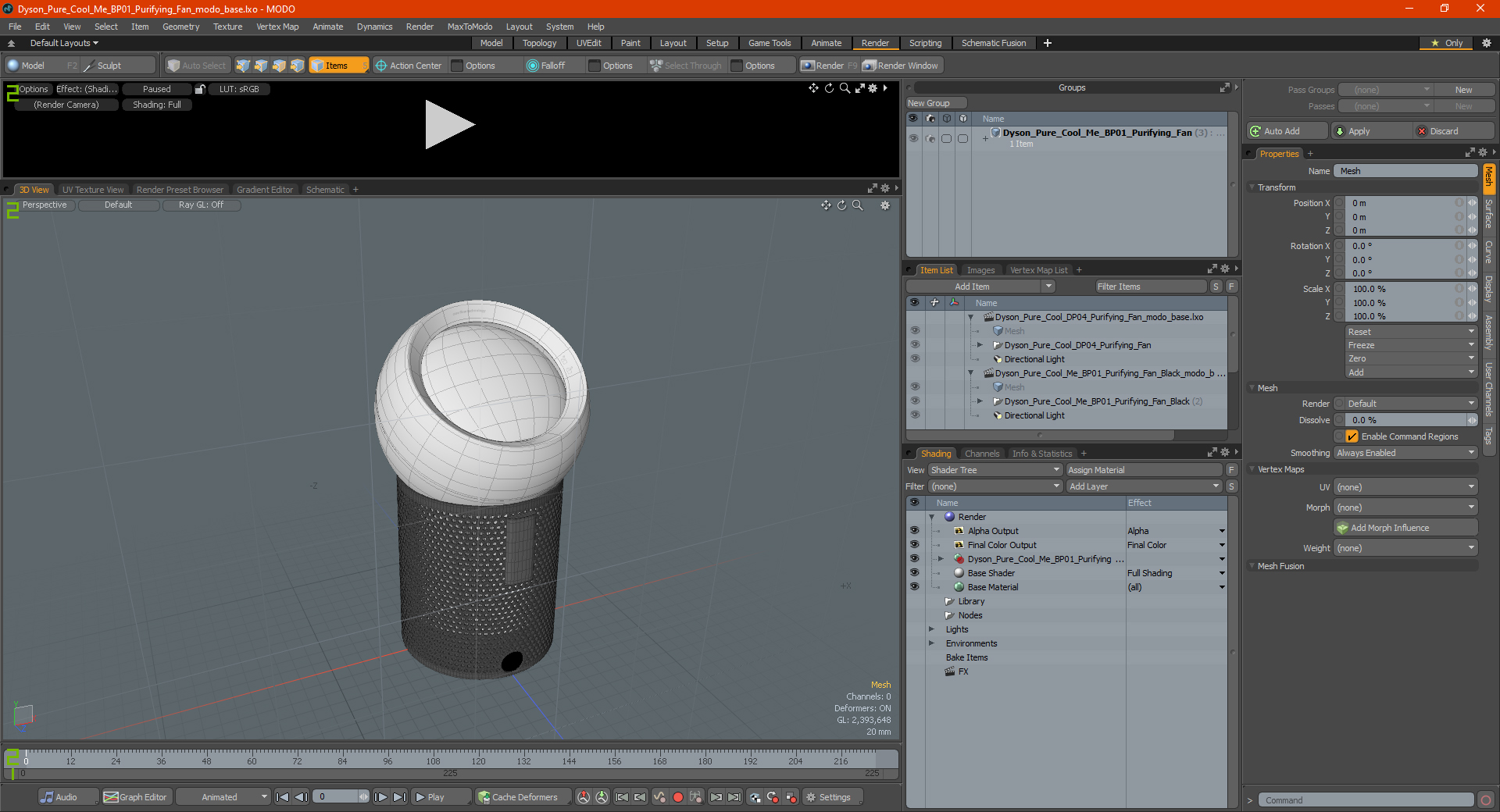Open the Default Layouts dropdown
The image size is (1500, 812).
pyautogui.click(x=64, y=43)
